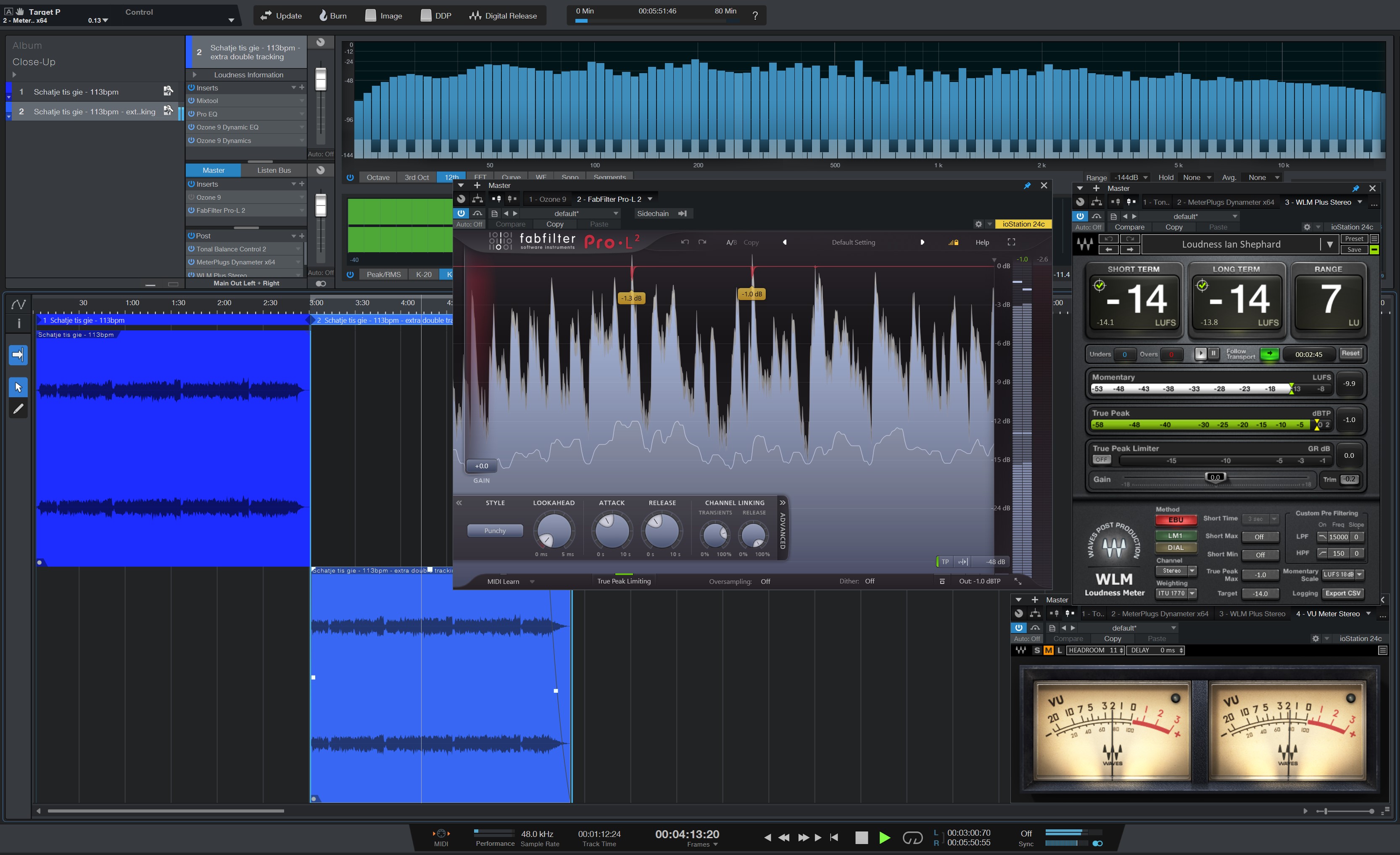Click the WLM Reset button
1400x855 pixels.
pos(1350,354)
